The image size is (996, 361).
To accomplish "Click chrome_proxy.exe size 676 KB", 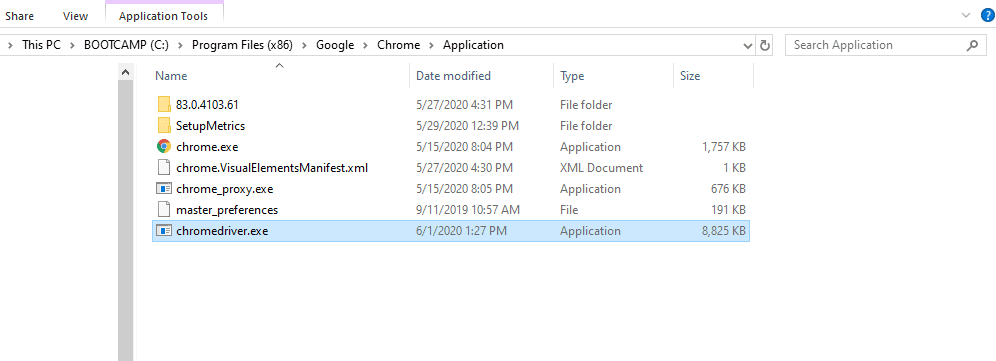I will point(728,189).
